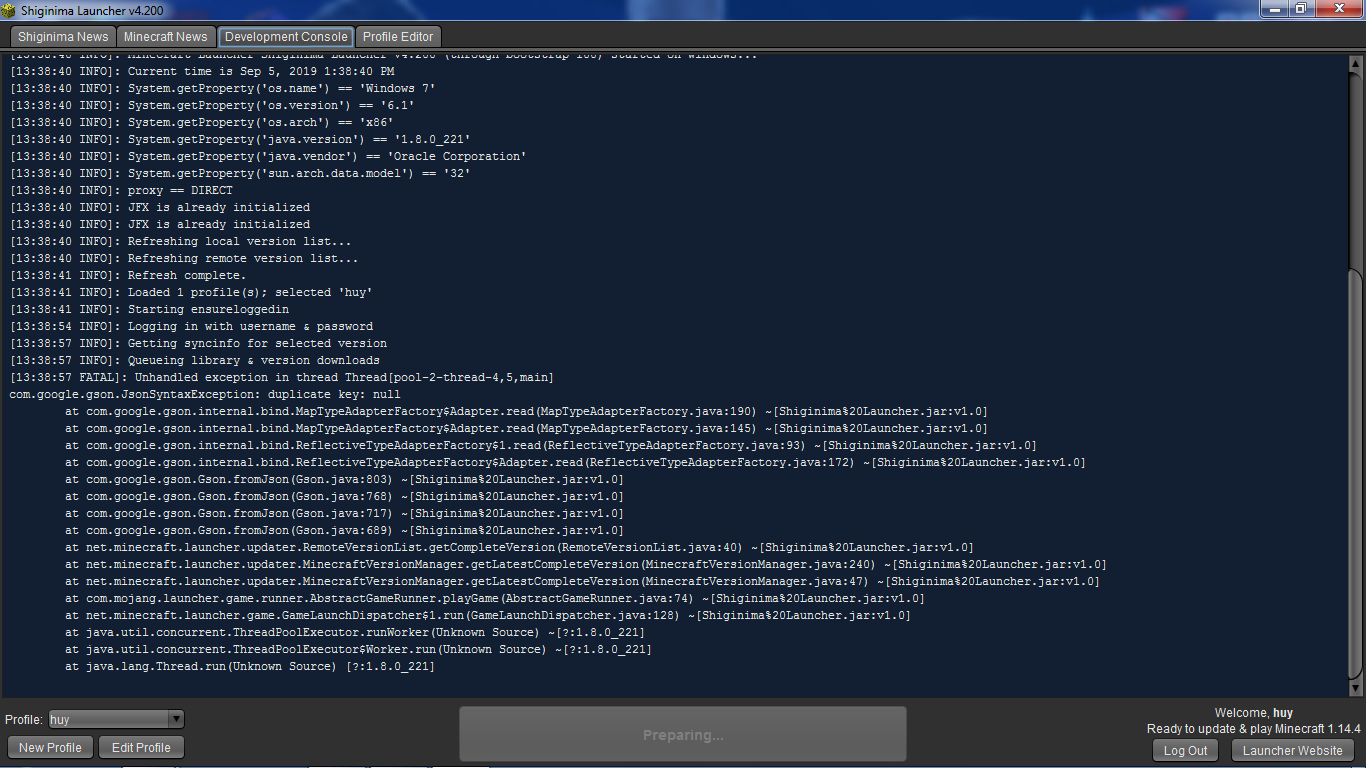This screenshot has width=1366, height=768.
Task: Click 'Ready to update & play Minecraft 1.14.4'
Action: coord(1254,729)
